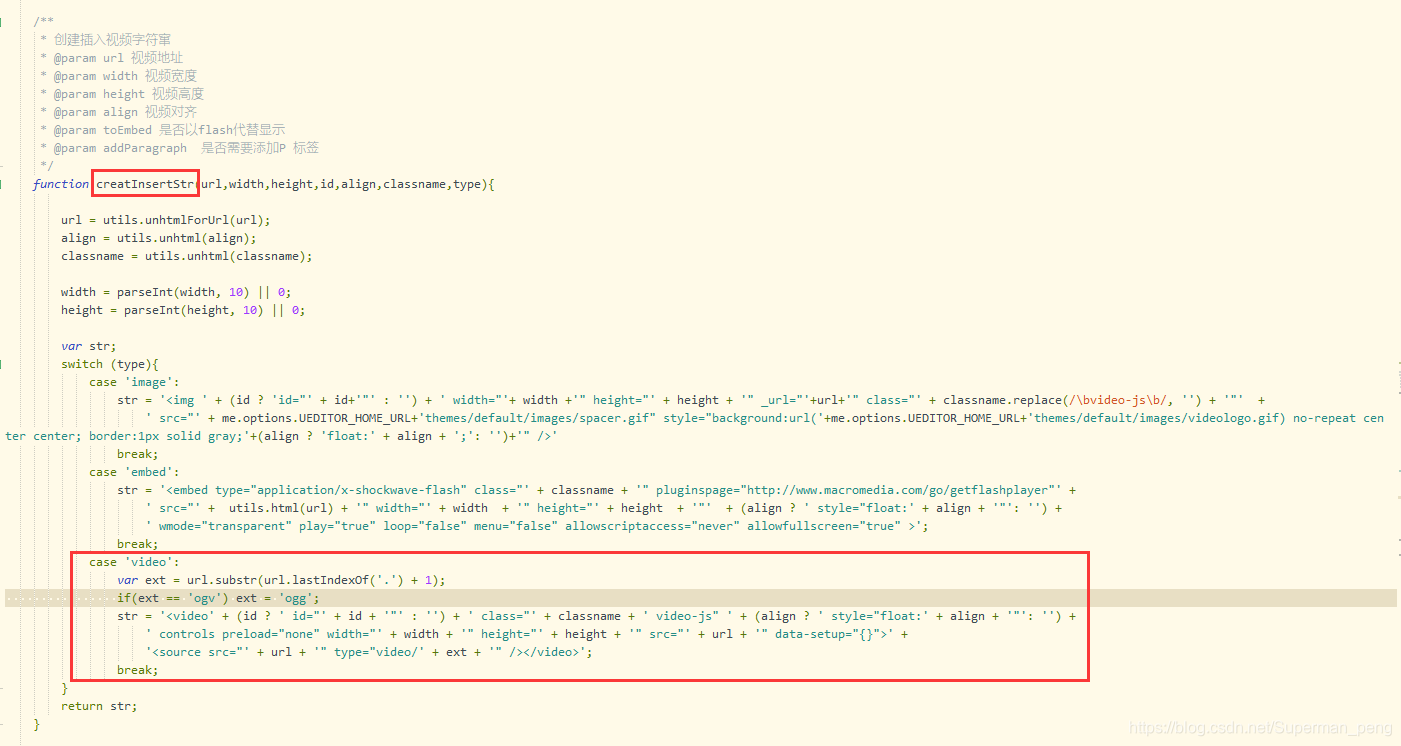This screenshot has width=1401, height=746.
Task: Click the '@param url' comment line
Action: [111, 58]
